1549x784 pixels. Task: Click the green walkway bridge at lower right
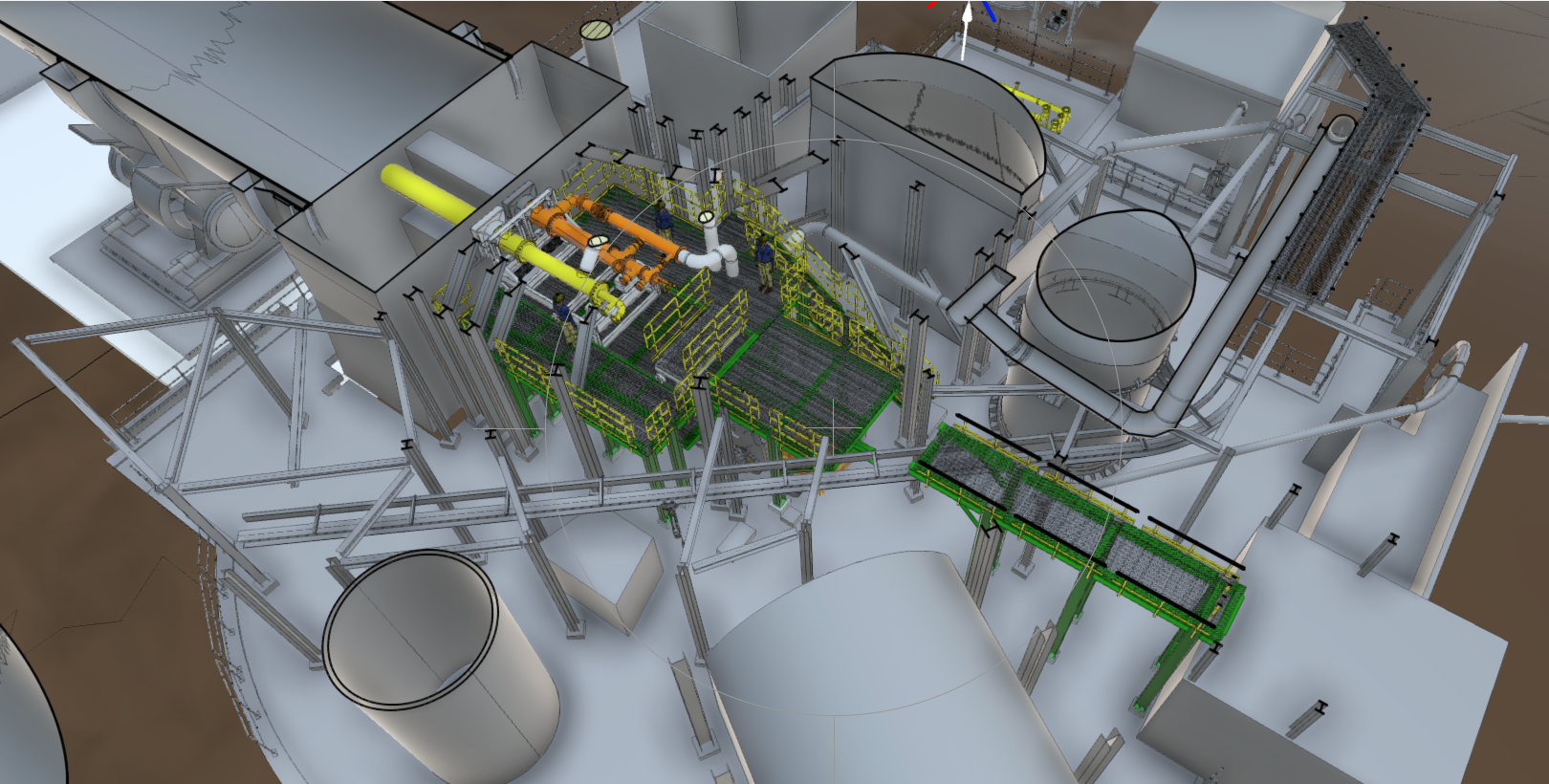coord(1080,521)
